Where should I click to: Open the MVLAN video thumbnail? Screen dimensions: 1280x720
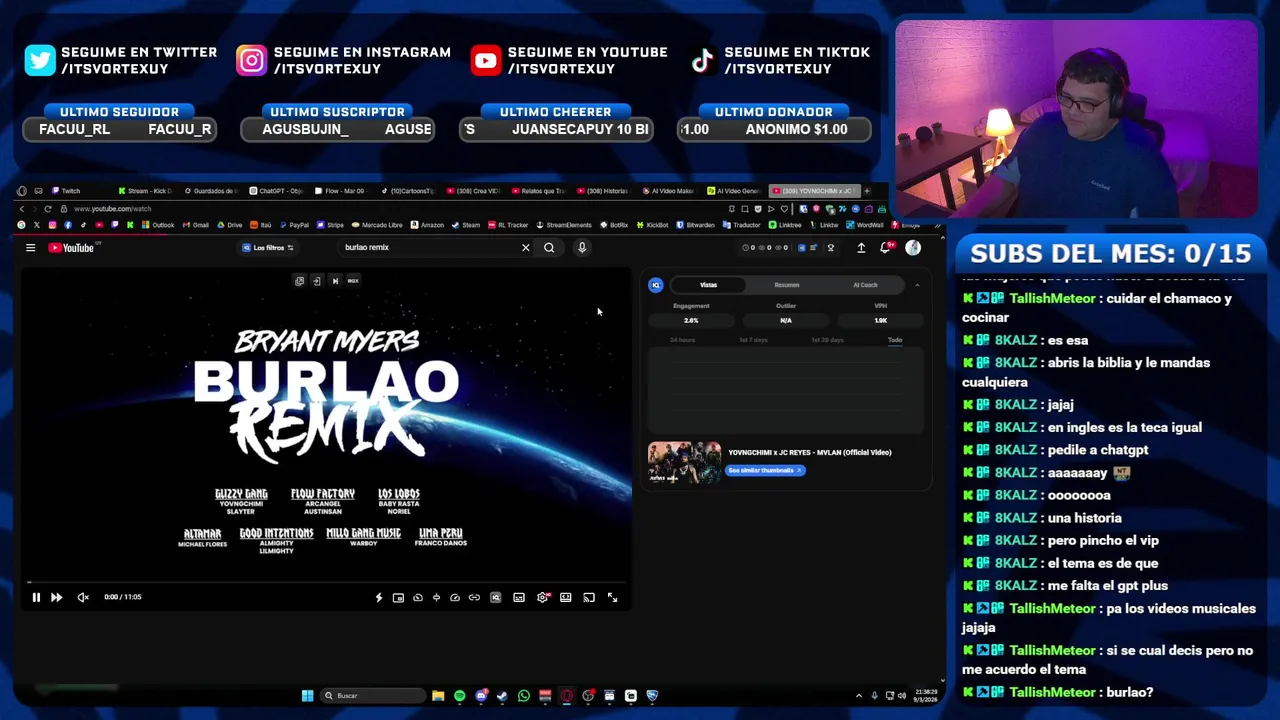[684, 463]
